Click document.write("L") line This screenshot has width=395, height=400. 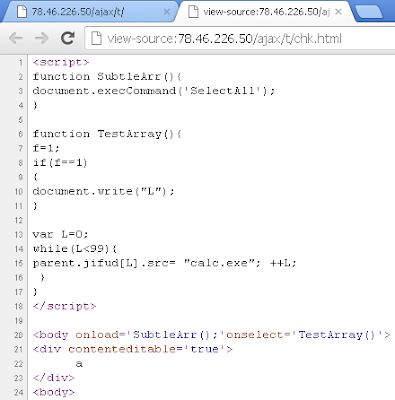pos(103,191)
